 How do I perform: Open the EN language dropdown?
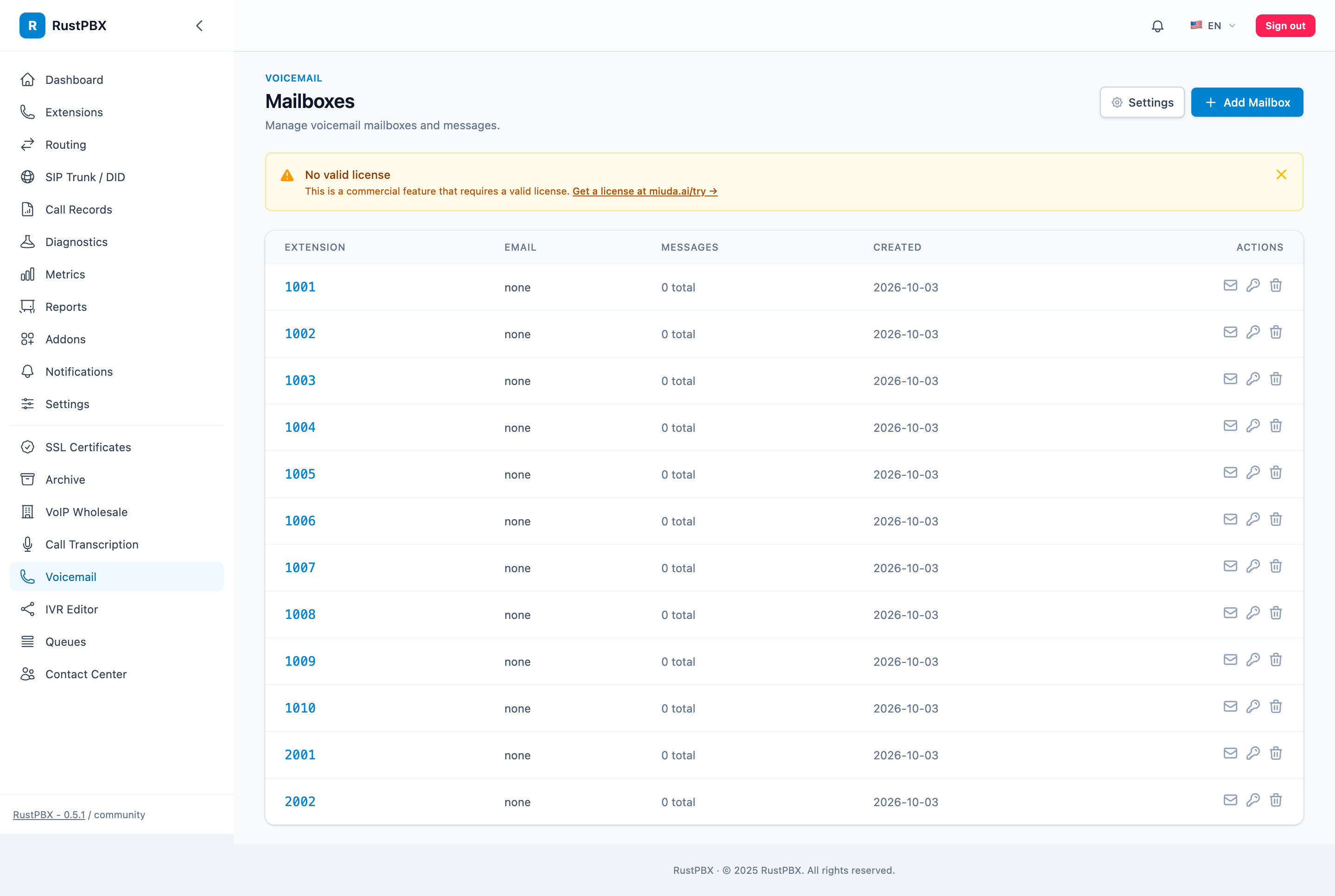(x=1213, y=26)
